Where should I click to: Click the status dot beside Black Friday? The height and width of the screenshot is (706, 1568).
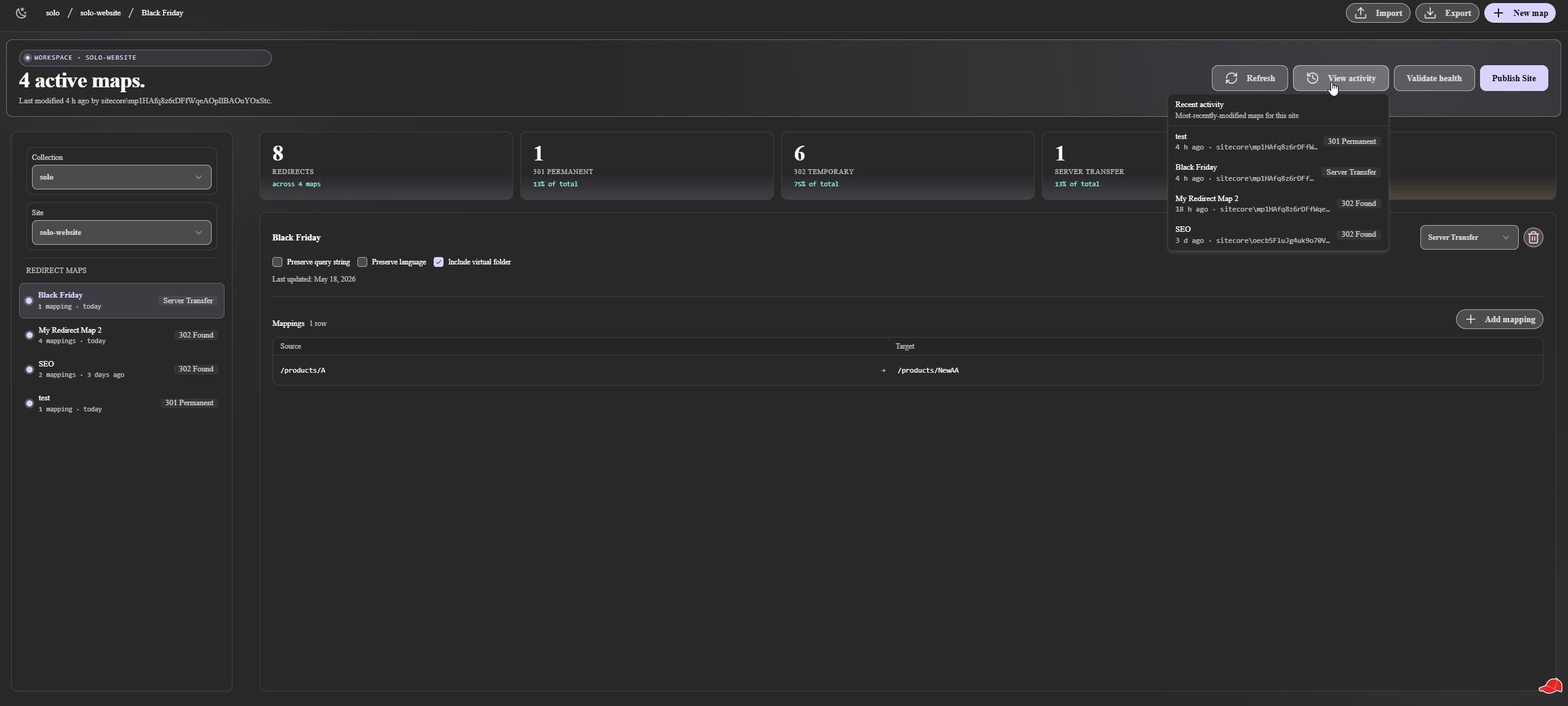coord(29,301)
